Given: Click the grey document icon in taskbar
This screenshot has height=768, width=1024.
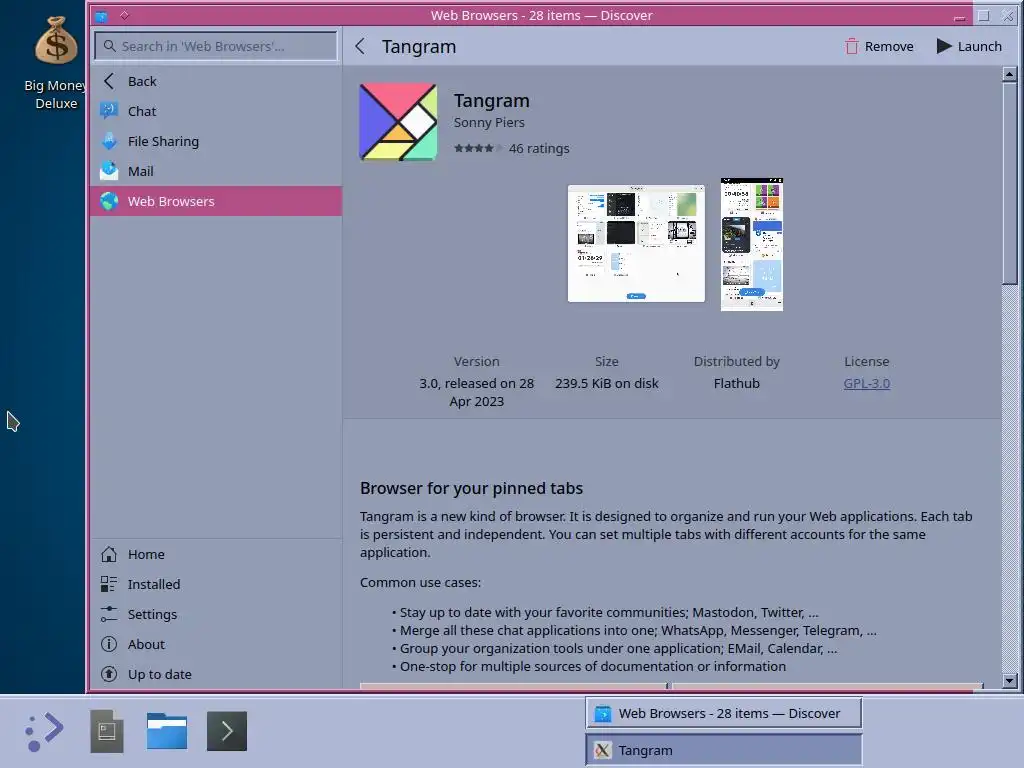Looking at the screenshot, I should tap(107, 731).
